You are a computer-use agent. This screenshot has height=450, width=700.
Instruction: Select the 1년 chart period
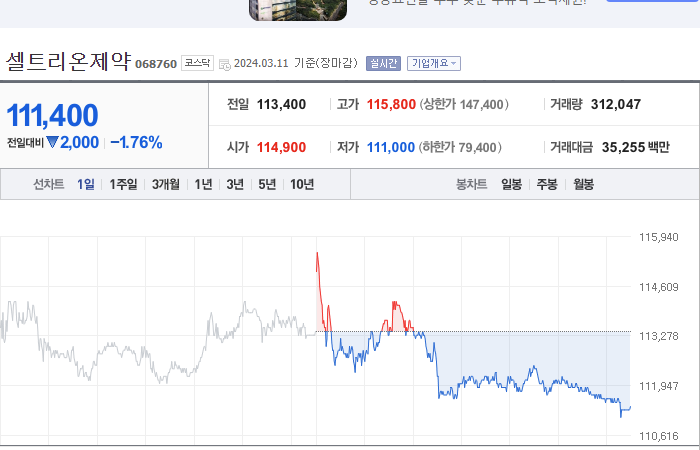click(203, 184)
